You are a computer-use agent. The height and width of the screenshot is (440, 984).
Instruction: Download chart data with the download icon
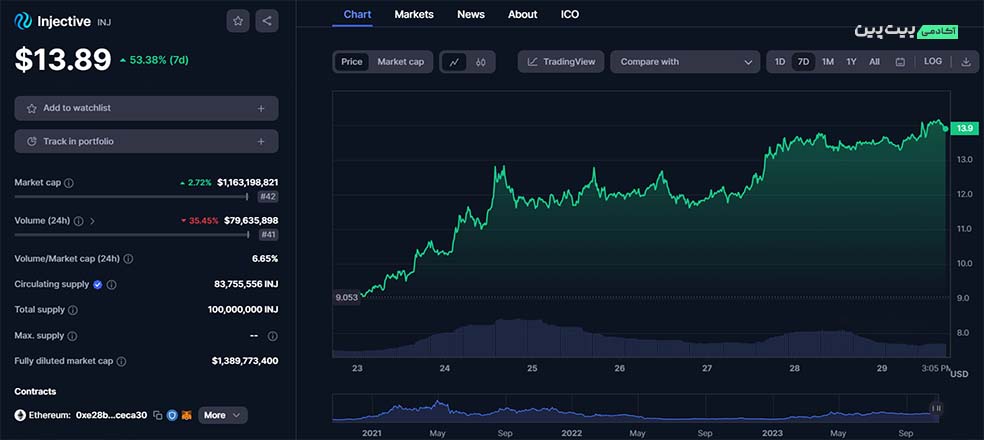pyautogui.click(x=966, y=62)
